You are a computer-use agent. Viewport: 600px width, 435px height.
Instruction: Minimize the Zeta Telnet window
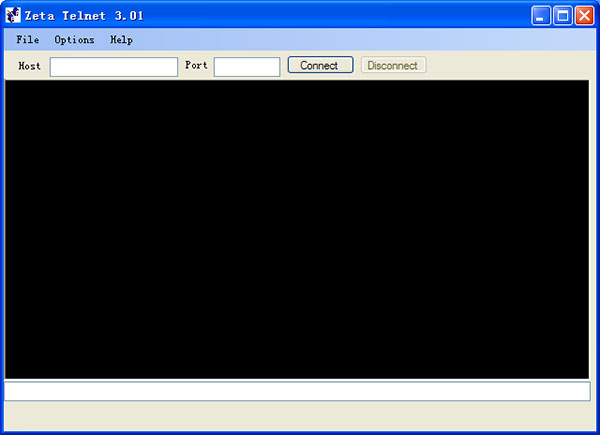(541, 16)
